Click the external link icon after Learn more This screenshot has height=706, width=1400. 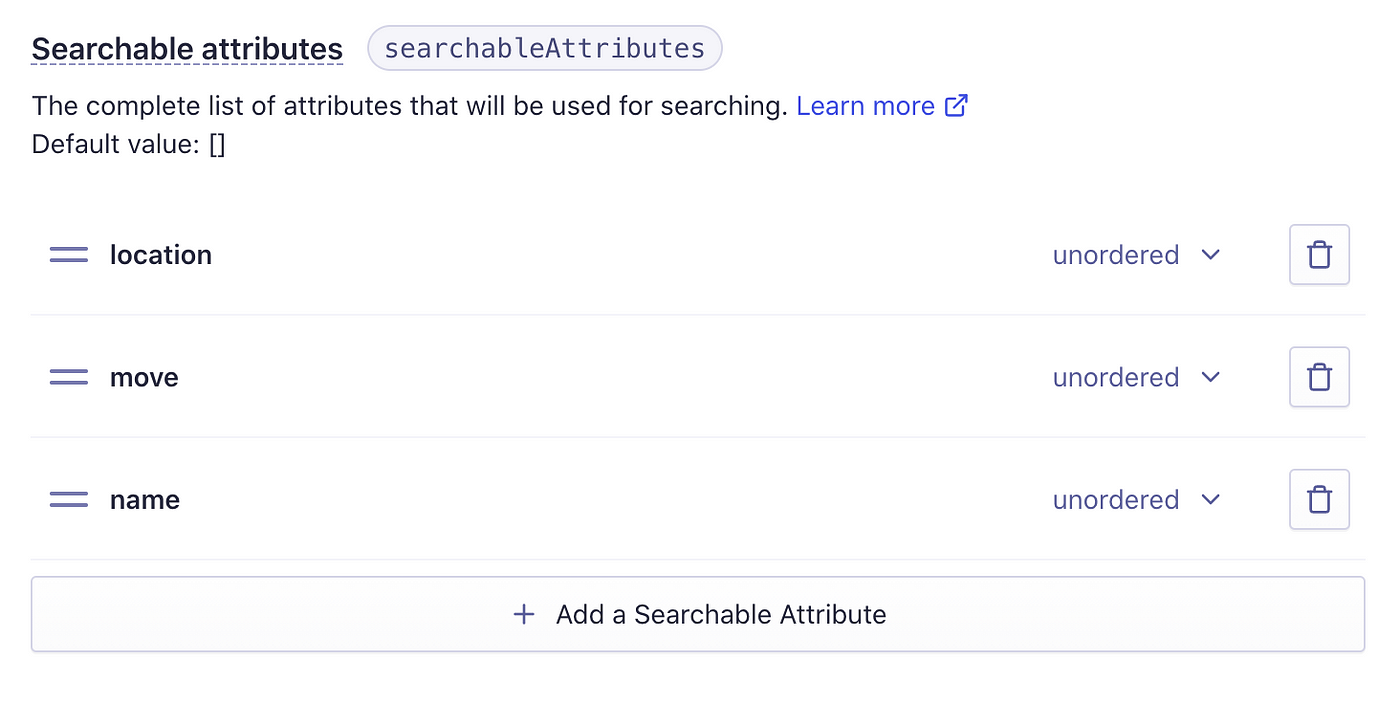point(957,106)
